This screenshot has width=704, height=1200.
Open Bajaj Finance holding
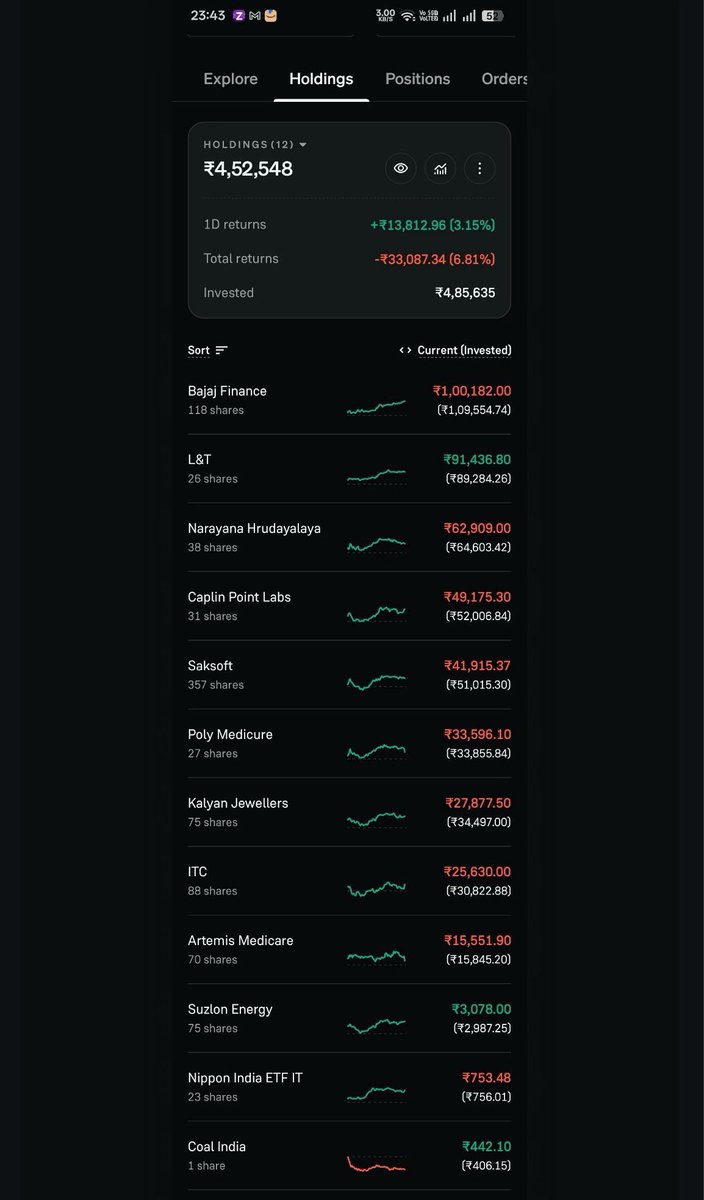pos(349,400)
